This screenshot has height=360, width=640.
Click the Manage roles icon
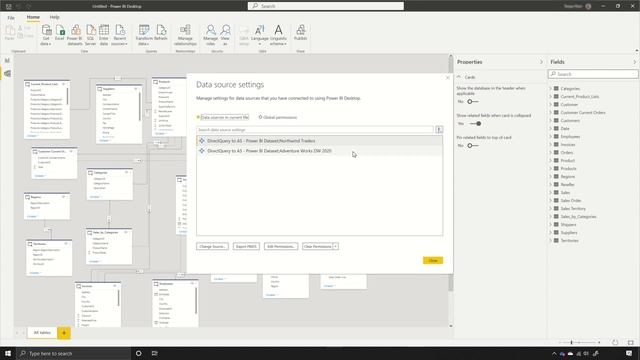point(211,35)
